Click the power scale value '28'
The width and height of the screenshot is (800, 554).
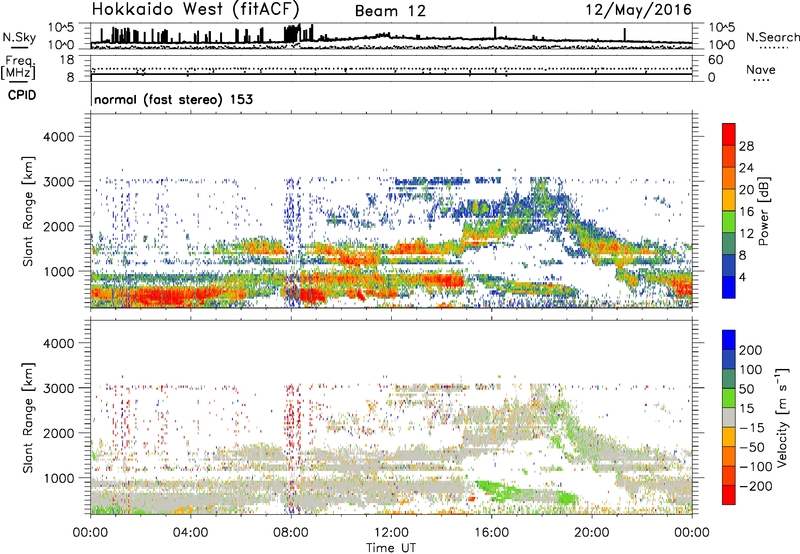click(746, 146)
